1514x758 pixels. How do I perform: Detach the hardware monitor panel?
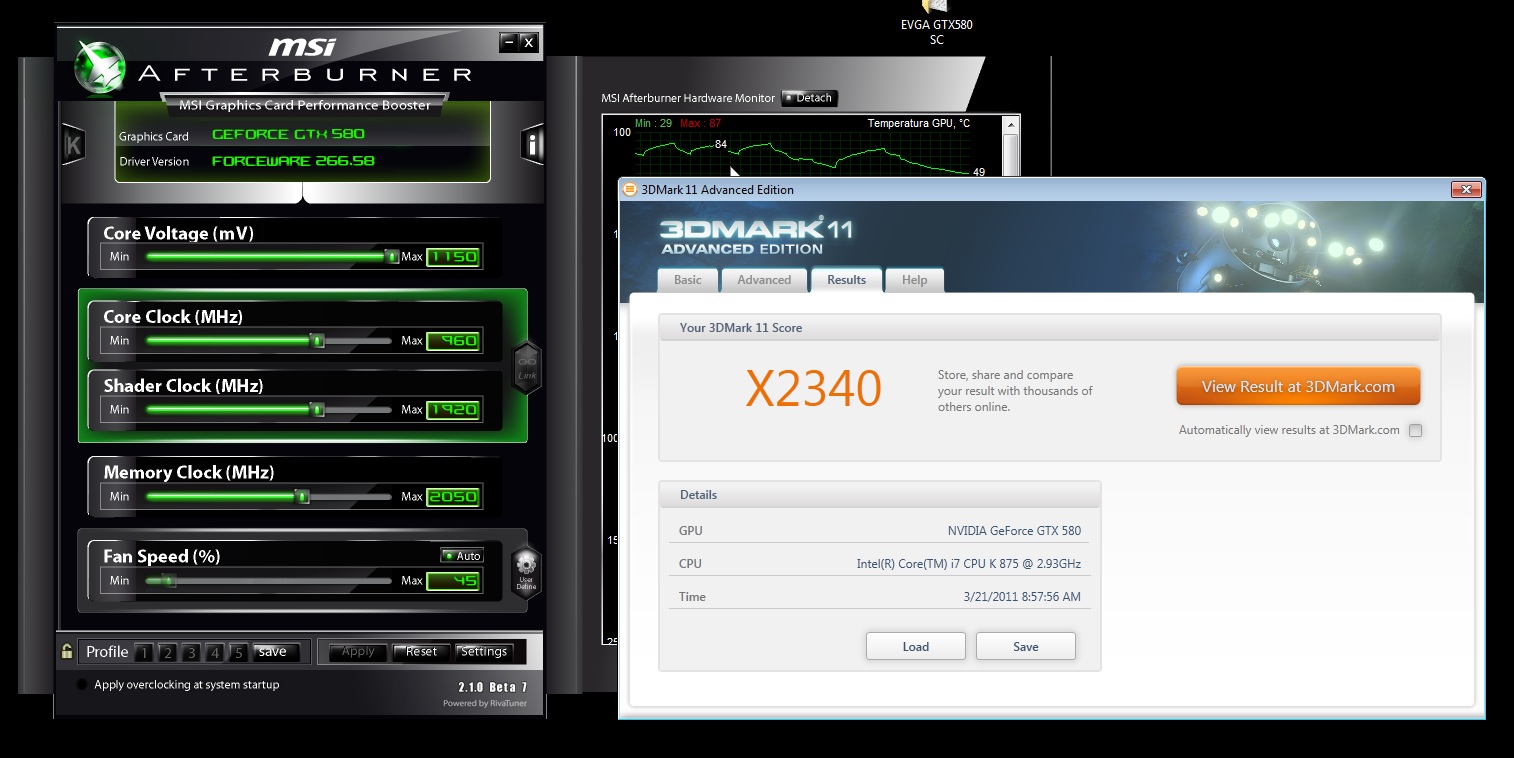click(x=809, y=98)
